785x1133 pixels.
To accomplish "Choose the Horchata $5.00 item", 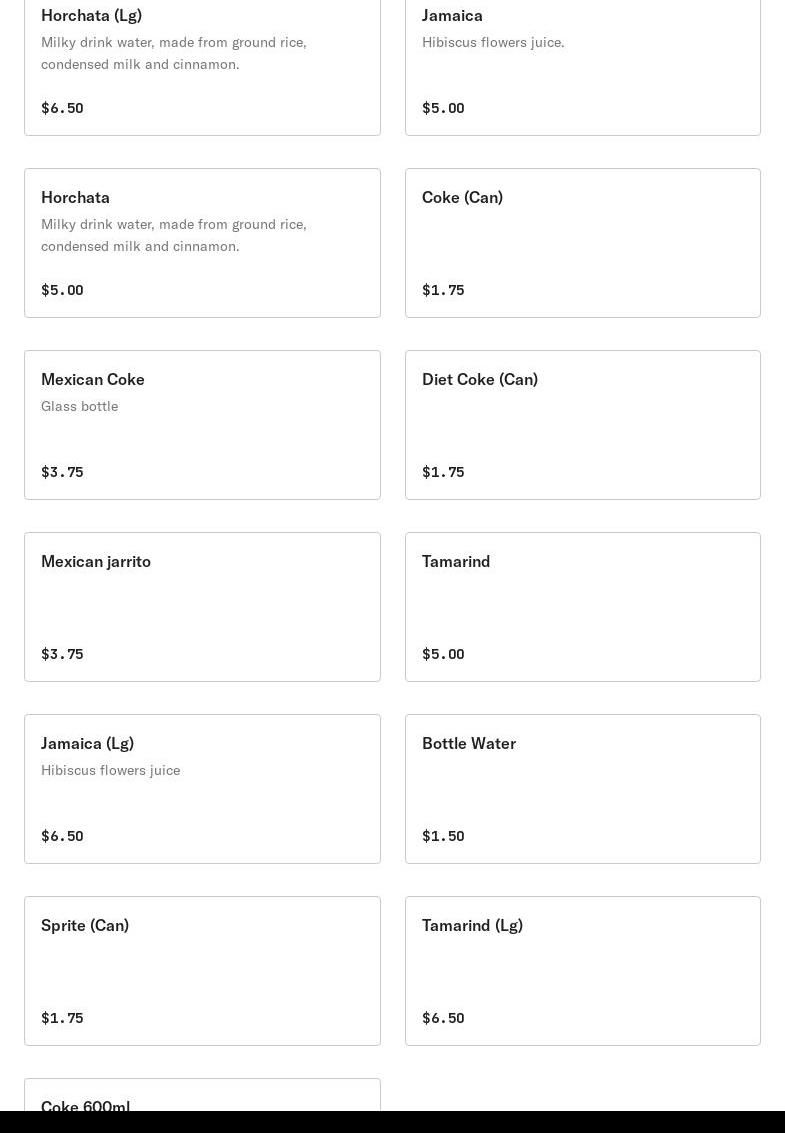I will tap(202, 243).
